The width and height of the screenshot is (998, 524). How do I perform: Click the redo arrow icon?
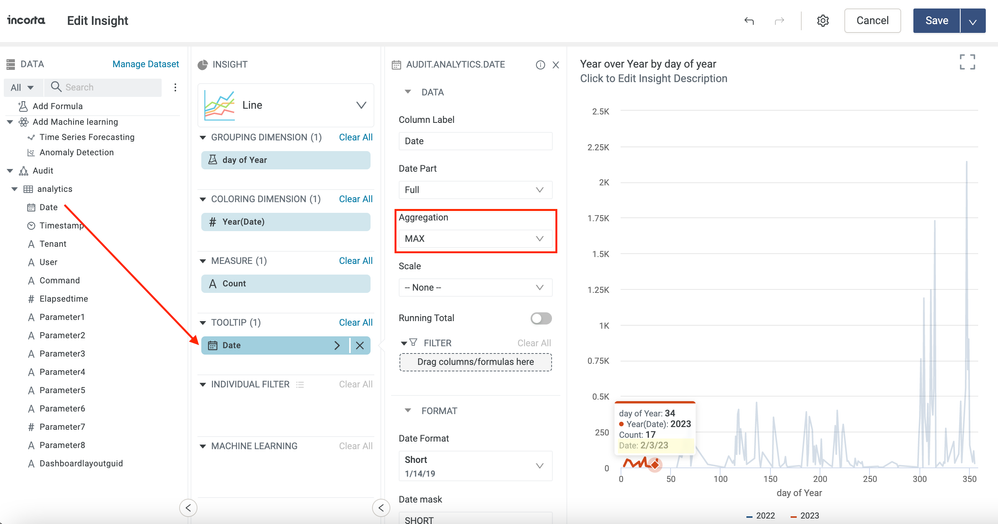point(779,21)
